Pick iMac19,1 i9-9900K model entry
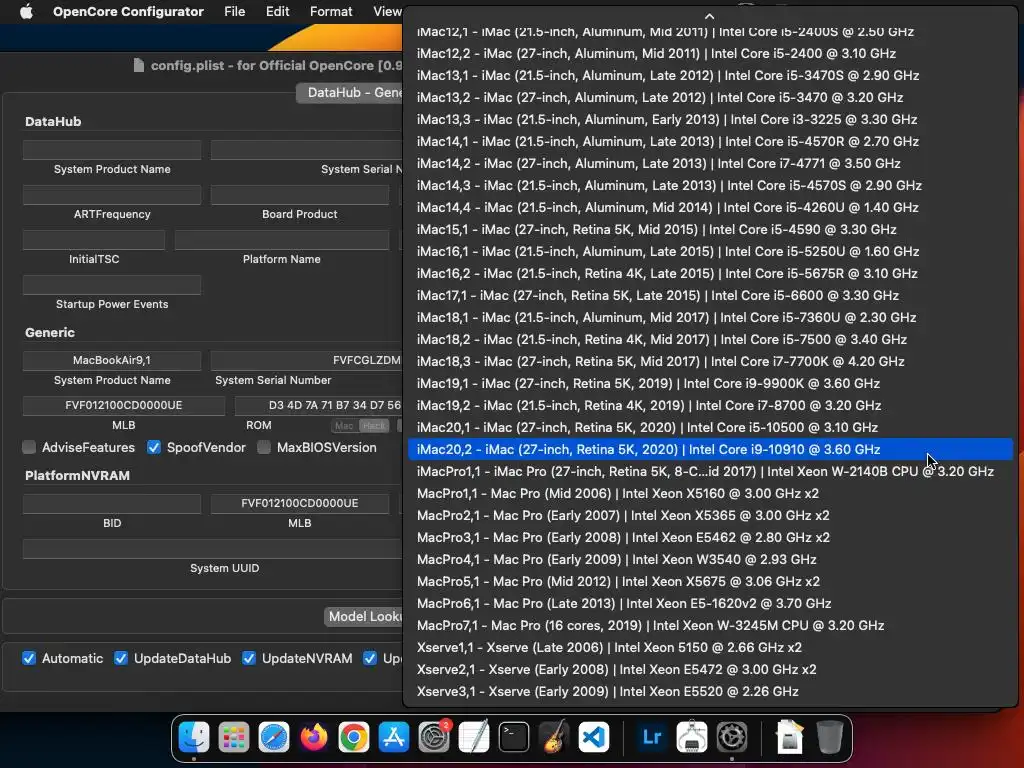The height and width of the screenshot is (768, 1024). [x=710, y=383]
